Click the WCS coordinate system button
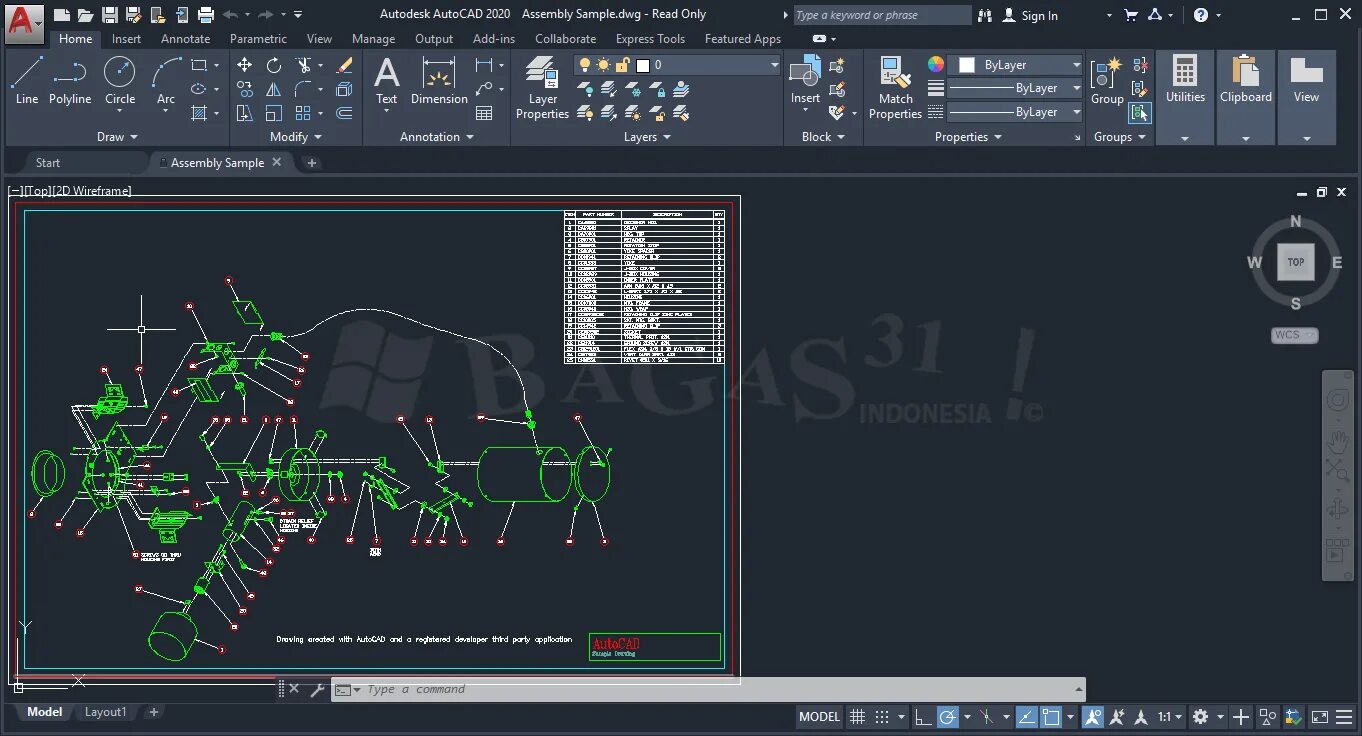Screen dimensions: 1362x736 pyautogui.click(x=1295, y=335)
